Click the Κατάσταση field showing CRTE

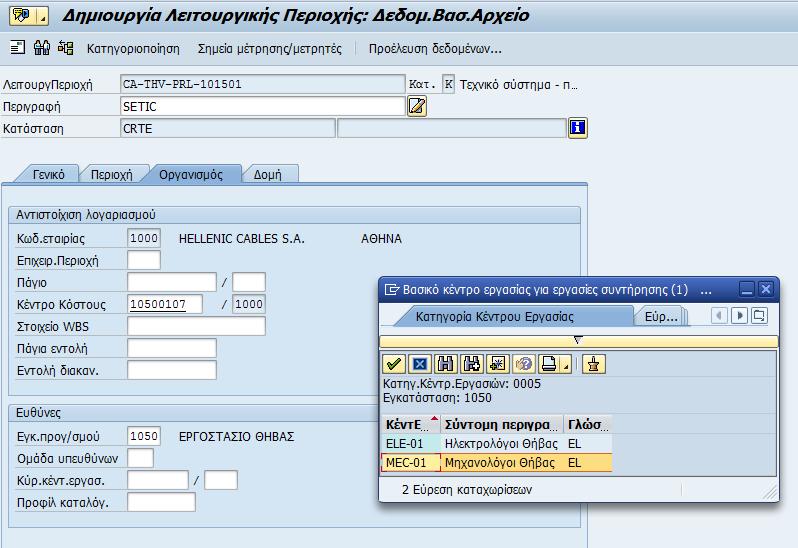tap(228, 128)
